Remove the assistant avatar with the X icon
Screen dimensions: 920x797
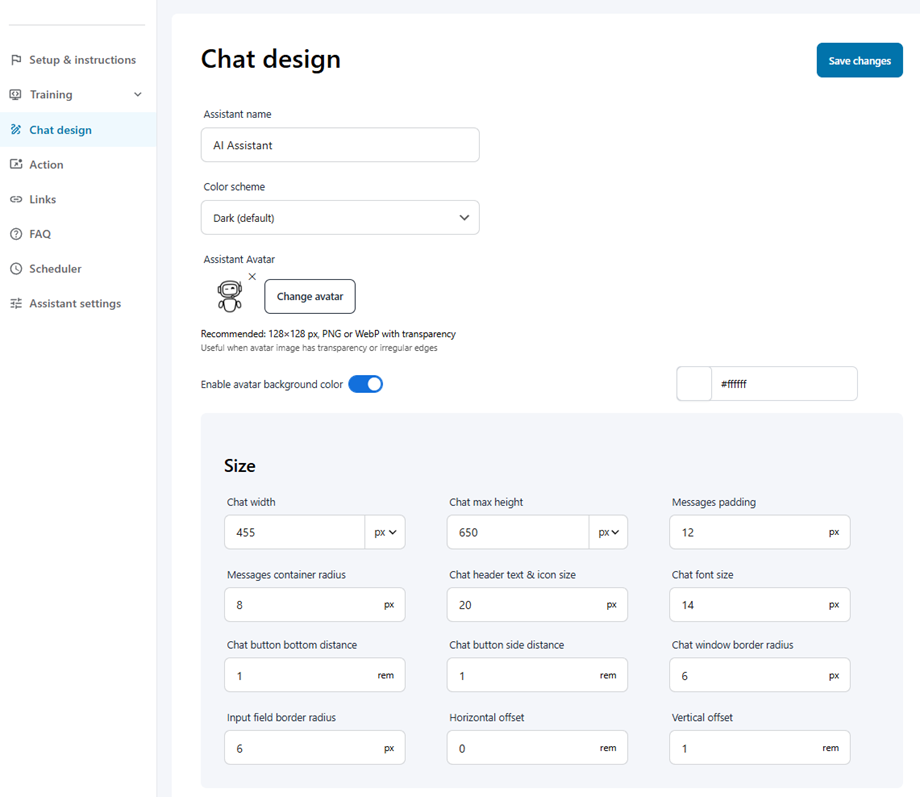pos(251,275)
